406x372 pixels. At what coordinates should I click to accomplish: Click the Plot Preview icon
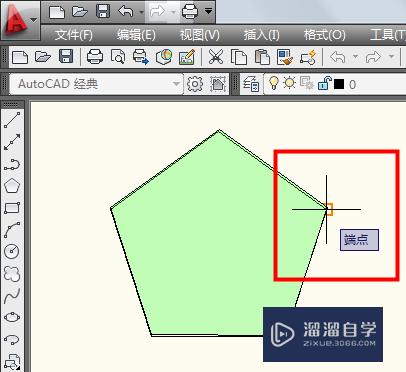(118, 57)
